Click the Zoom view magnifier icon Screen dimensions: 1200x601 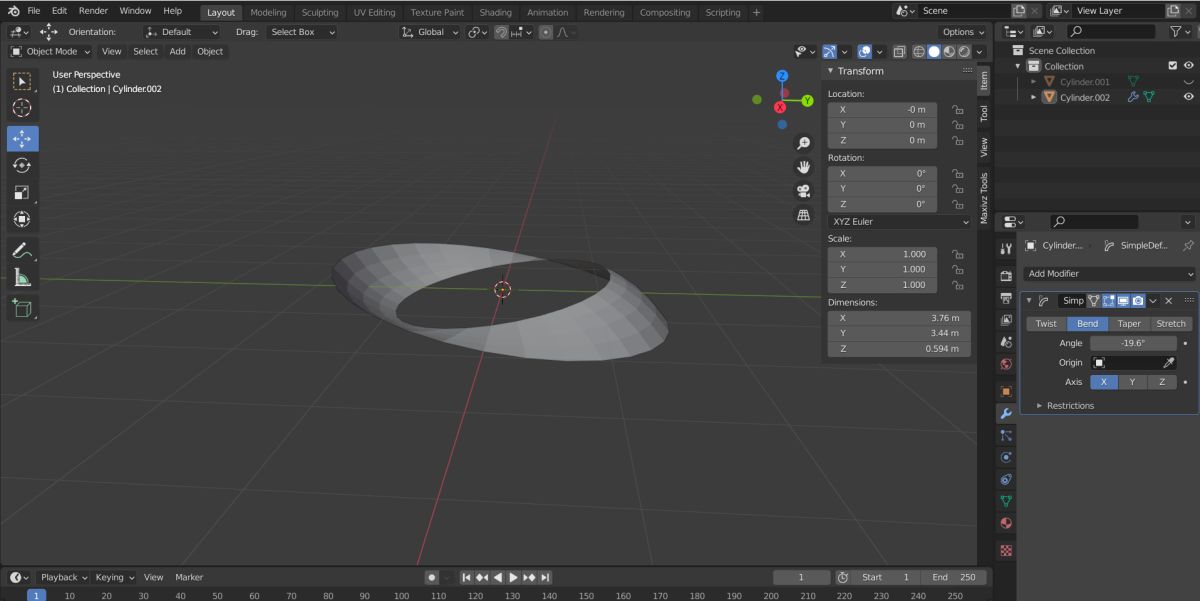pos(803,143)
